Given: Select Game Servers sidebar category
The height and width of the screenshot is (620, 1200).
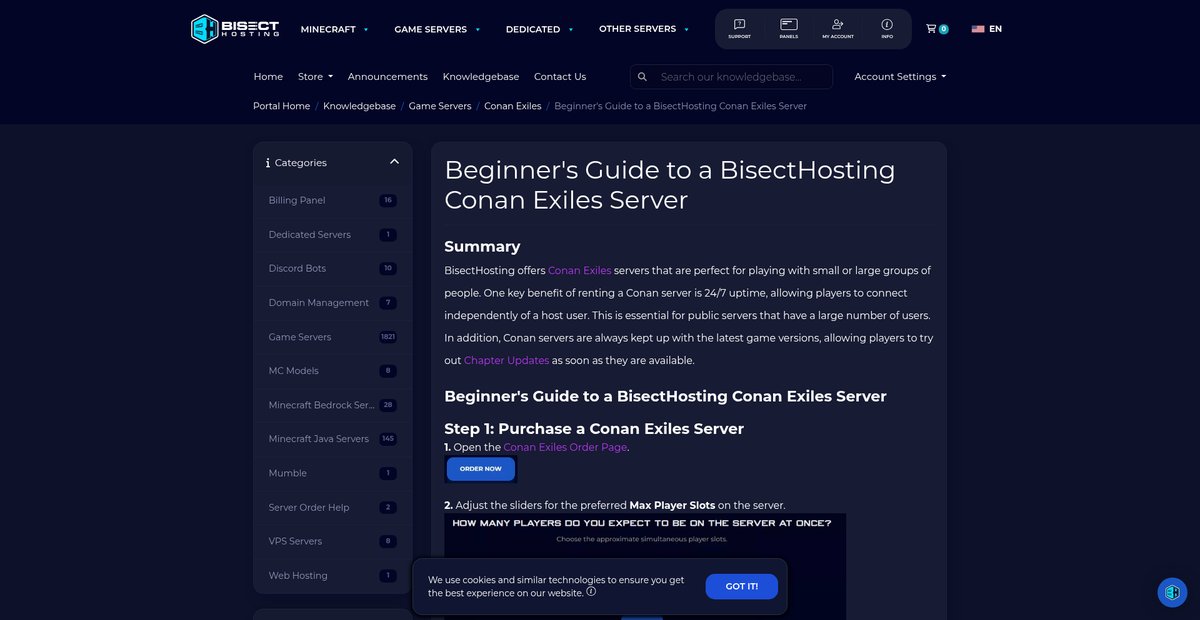Looking at the screenshot, I should (x=332, y=337).
